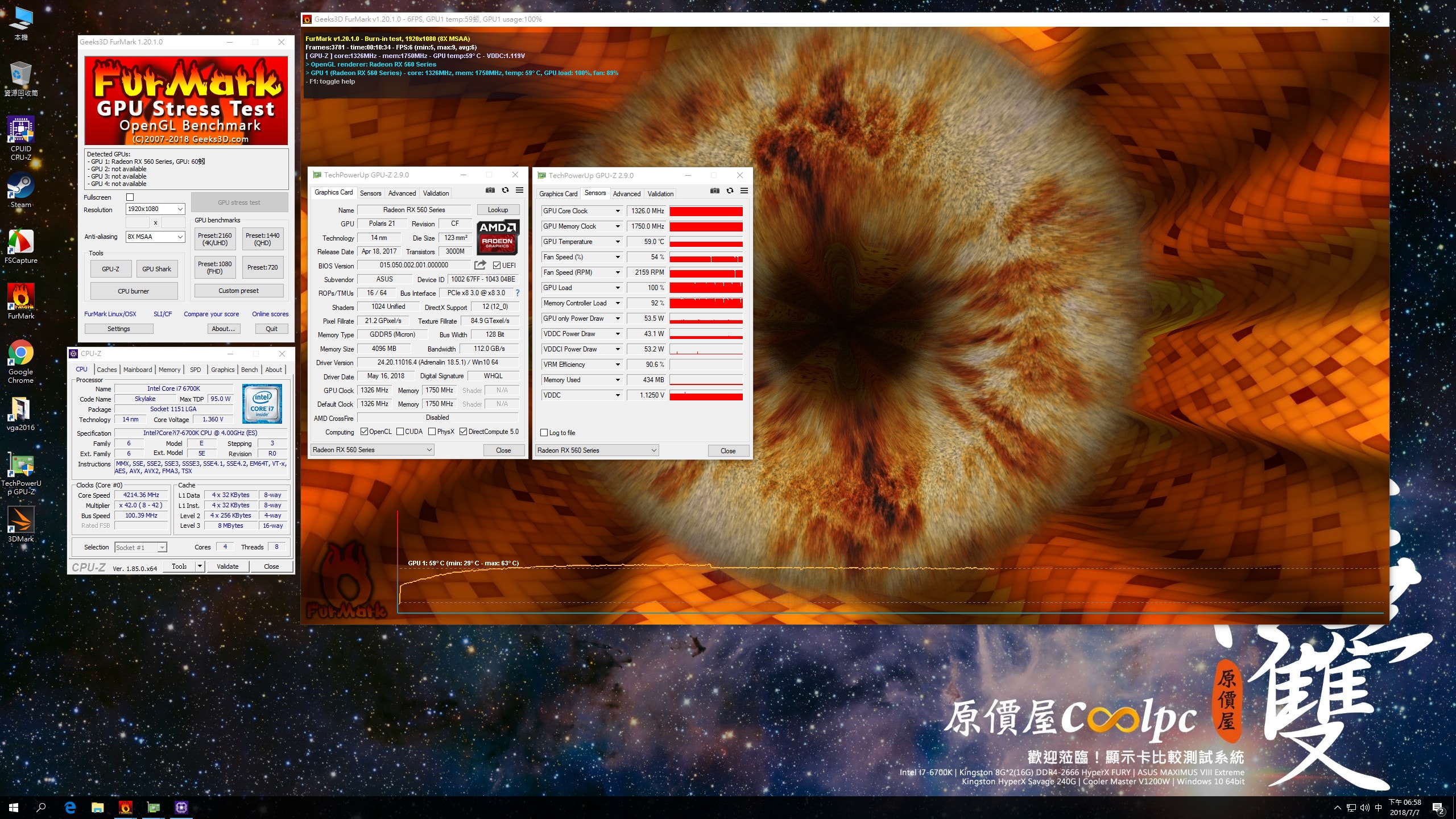Open the 3DMark desktop shortcut

(21, 524)
